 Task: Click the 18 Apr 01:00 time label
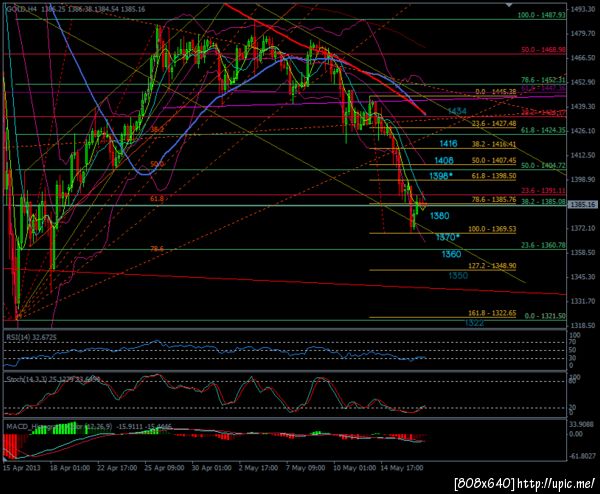(70, 468)
